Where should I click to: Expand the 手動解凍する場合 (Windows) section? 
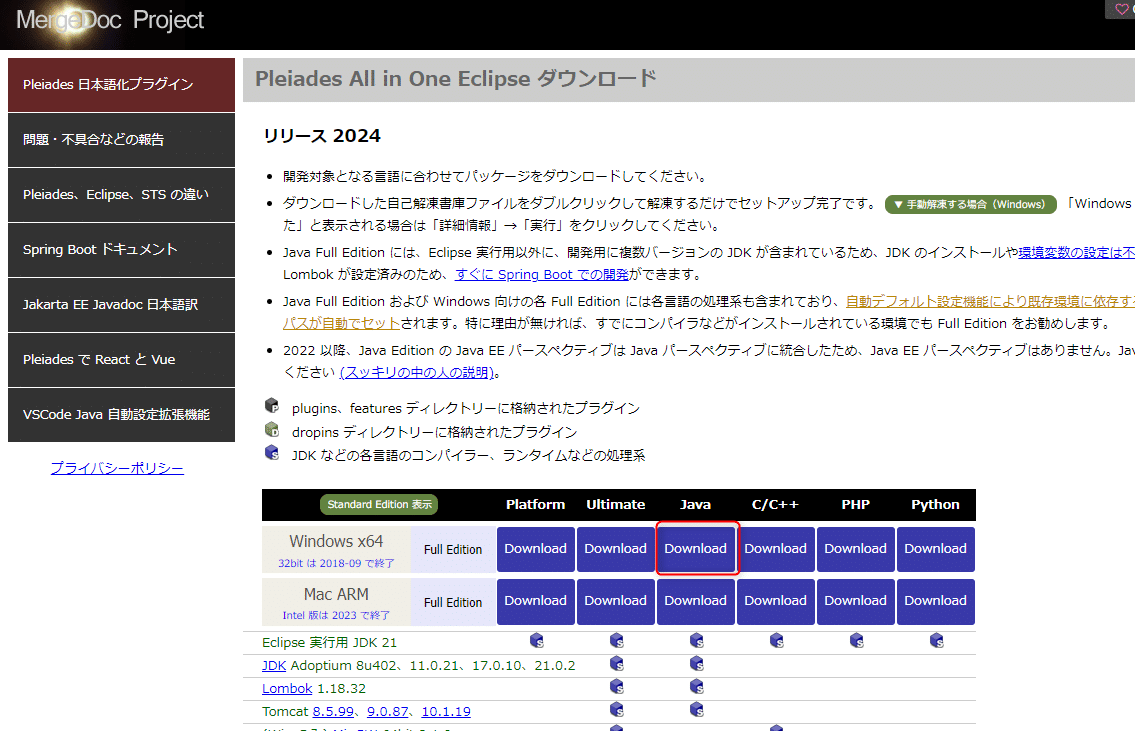click(971, 204)
